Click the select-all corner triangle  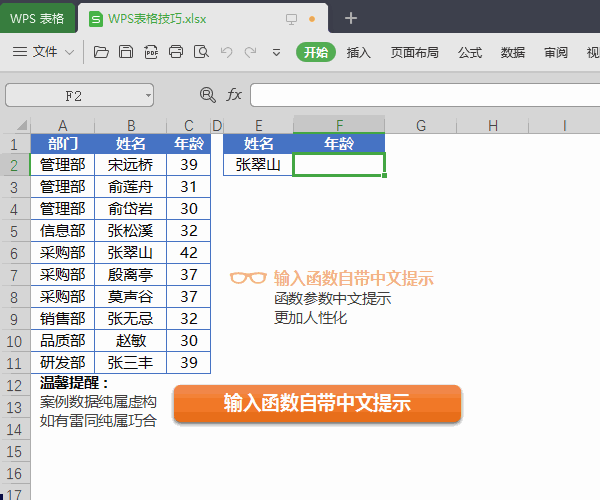(21, 125)
